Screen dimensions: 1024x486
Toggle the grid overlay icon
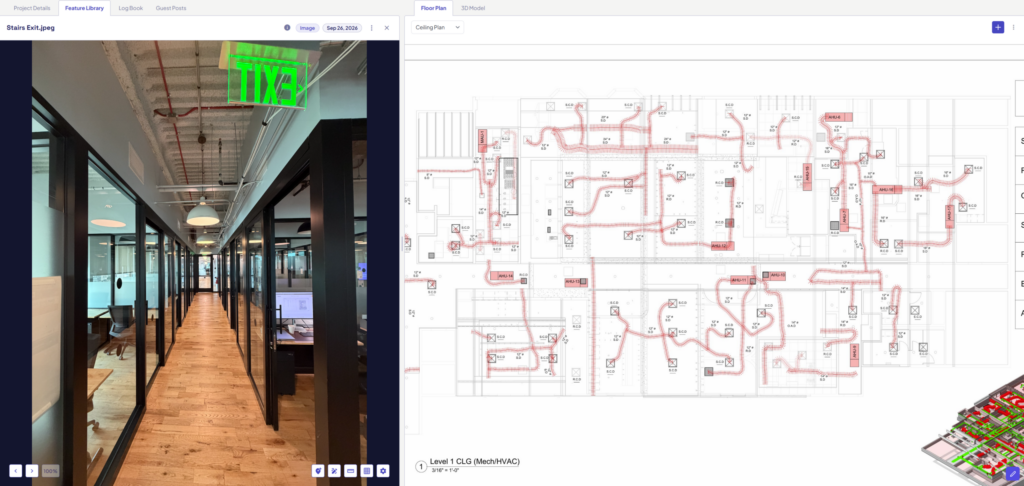tap(367, 470)
